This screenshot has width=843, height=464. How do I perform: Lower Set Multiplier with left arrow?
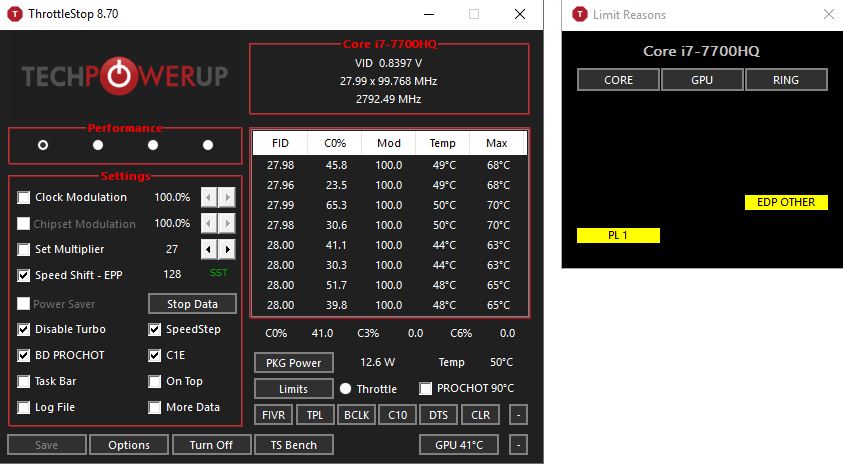tap(209, 249)
